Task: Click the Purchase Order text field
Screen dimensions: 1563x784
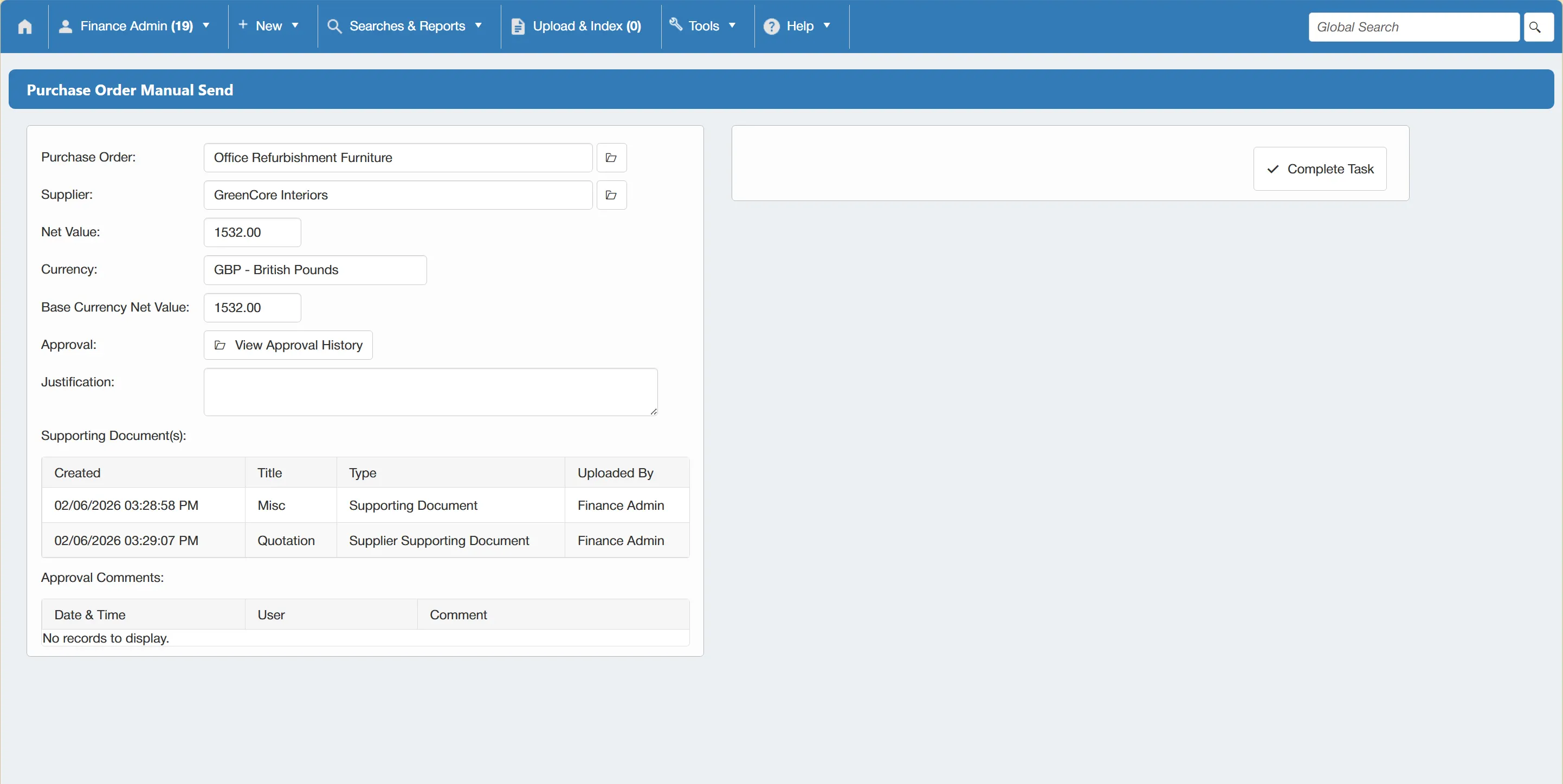Action: tap(398, 158)
